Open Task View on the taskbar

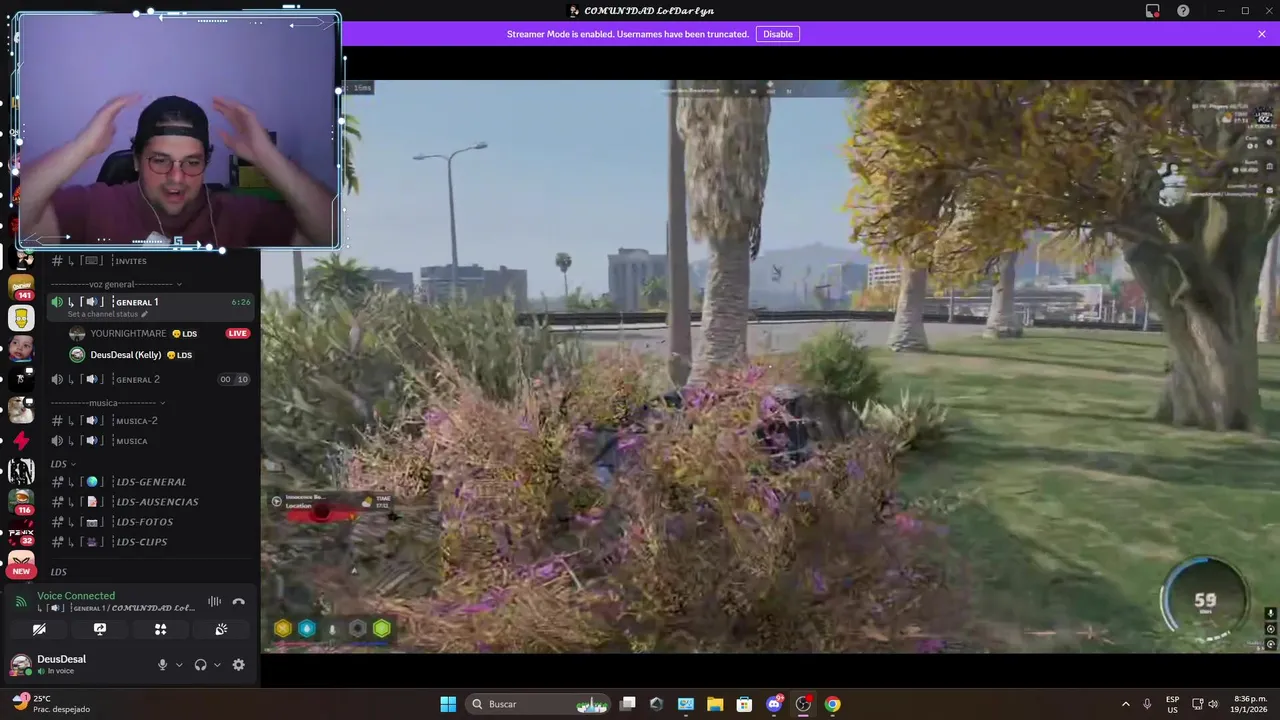[x=627, y=704]
